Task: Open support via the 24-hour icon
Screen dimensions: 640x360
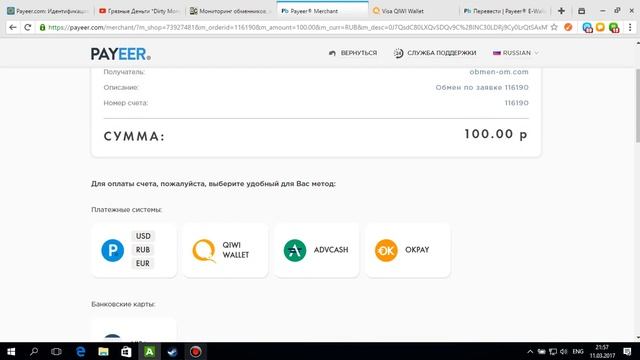Action: pyautogui.click(x=398, y=53)
